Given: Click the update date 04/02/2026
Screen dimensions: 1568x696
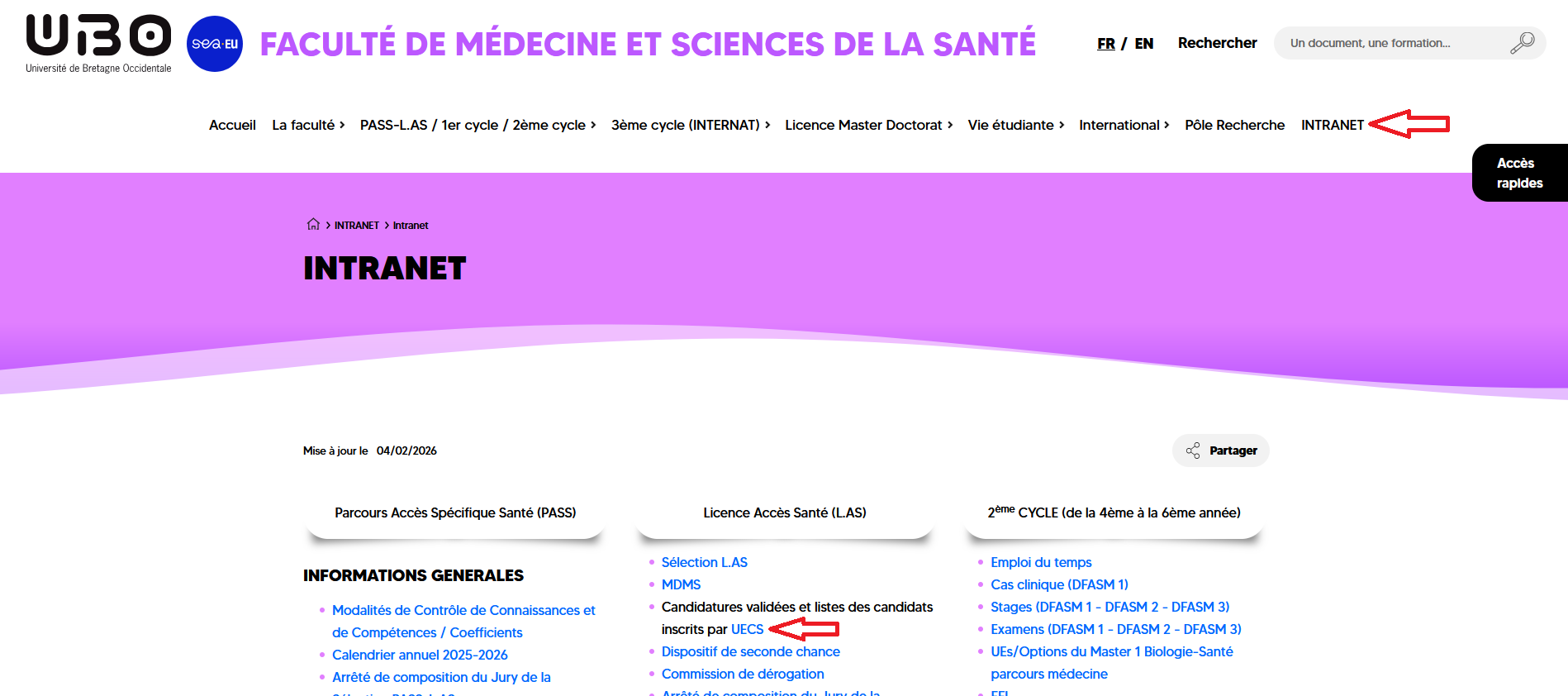Looking at the screenshot, I should click(x=406, y=450).
